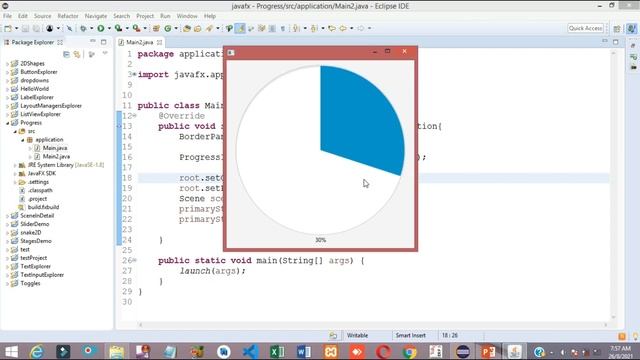The height and width of the screenshot is (360, 640).
Task: Click the Open Task toolbar icon
Action: click(x=198, y=29)
